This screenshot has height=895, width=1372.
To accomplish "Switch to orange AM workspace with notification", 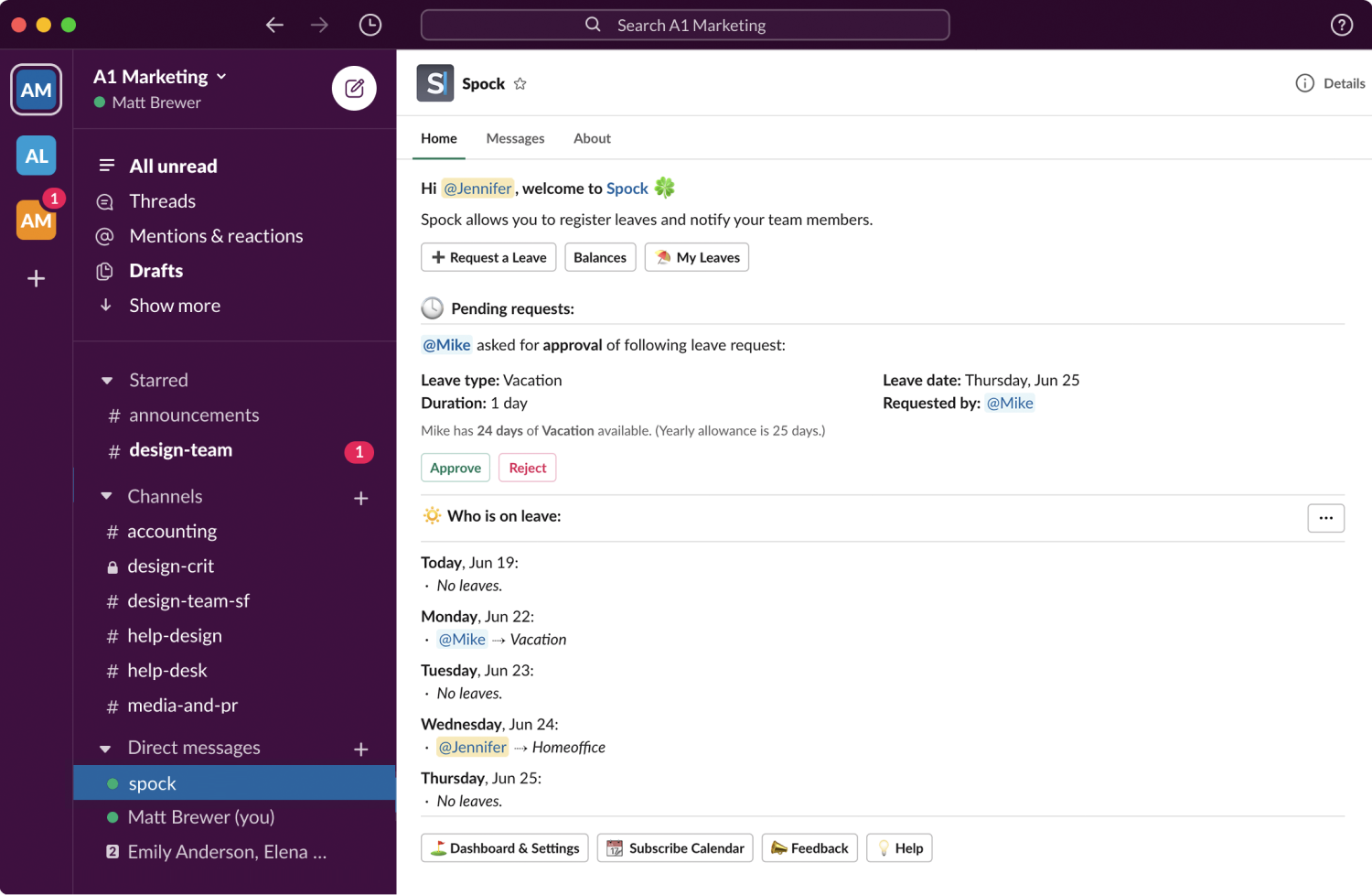I will (x=37, y=220).
